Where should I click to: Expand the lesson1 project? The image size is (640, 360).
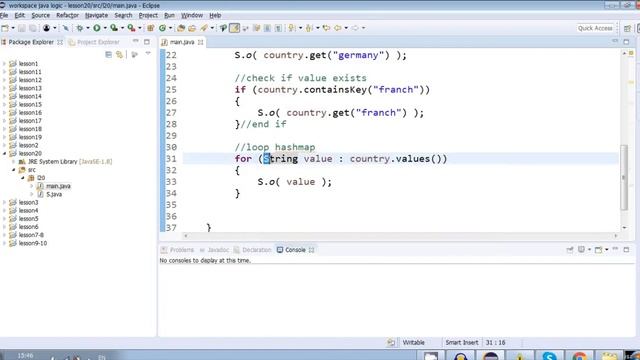click(x=4, y=64)
